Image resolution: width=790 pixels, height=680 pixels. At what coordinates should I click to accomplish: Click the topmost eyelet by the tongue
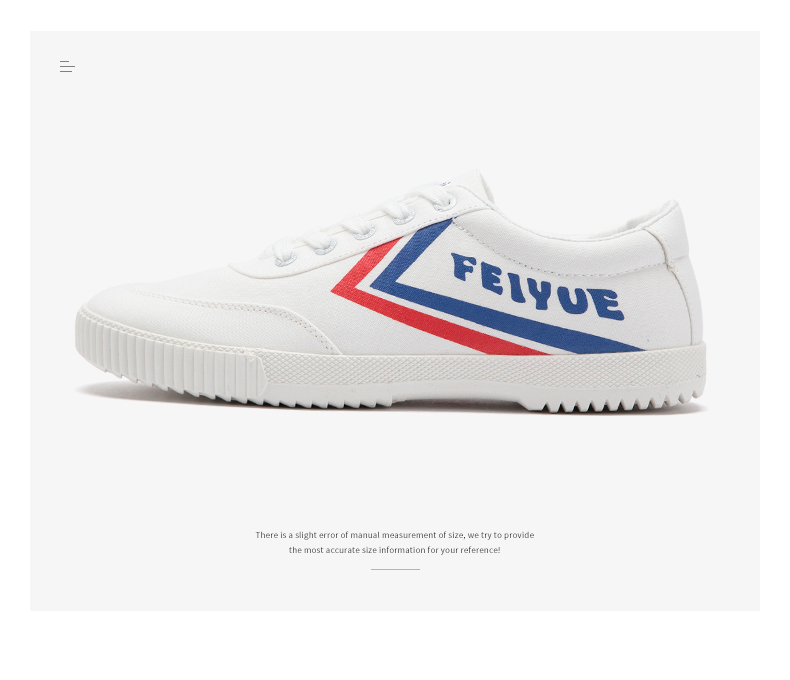click(x=445, y=202)
